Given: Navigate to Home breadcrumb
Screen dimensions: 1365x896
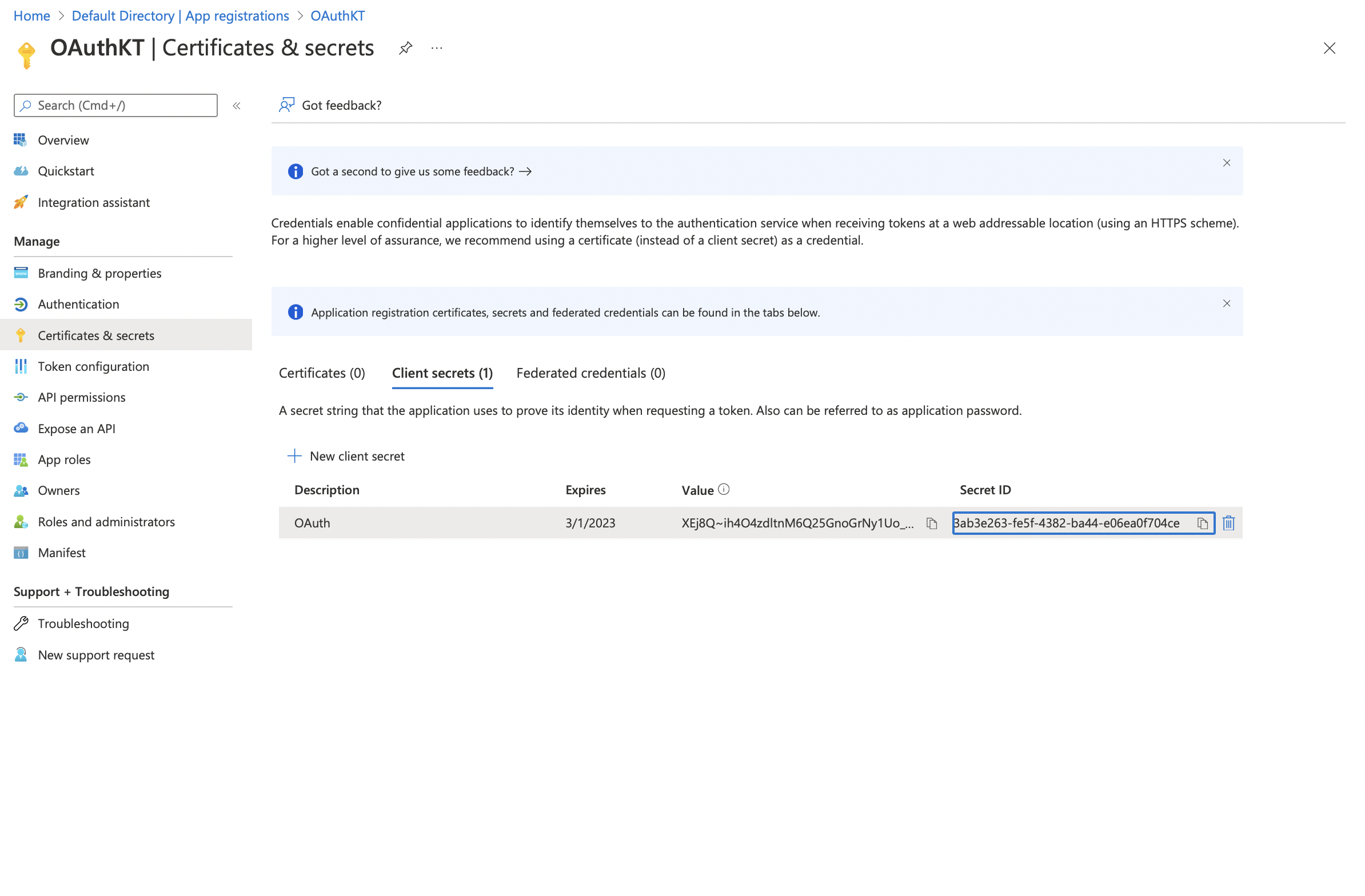Looking at the screenshot, I should click(31, 15).
